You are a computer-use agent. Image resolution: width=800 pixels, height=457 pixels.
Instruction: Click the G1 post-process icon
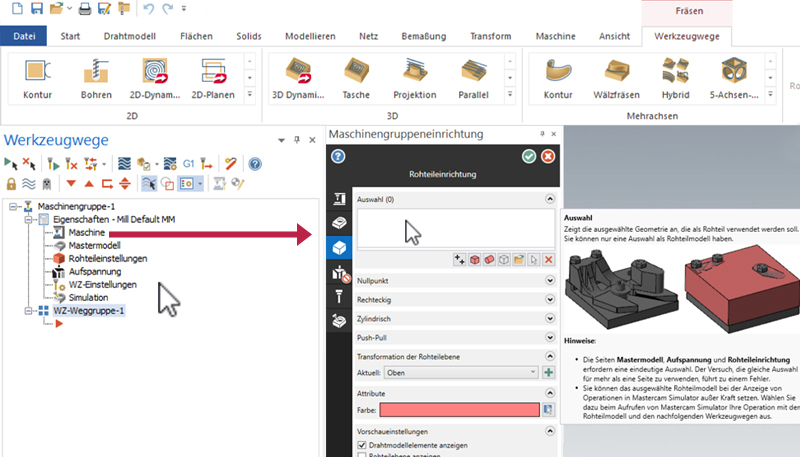(x=189, y=163)
